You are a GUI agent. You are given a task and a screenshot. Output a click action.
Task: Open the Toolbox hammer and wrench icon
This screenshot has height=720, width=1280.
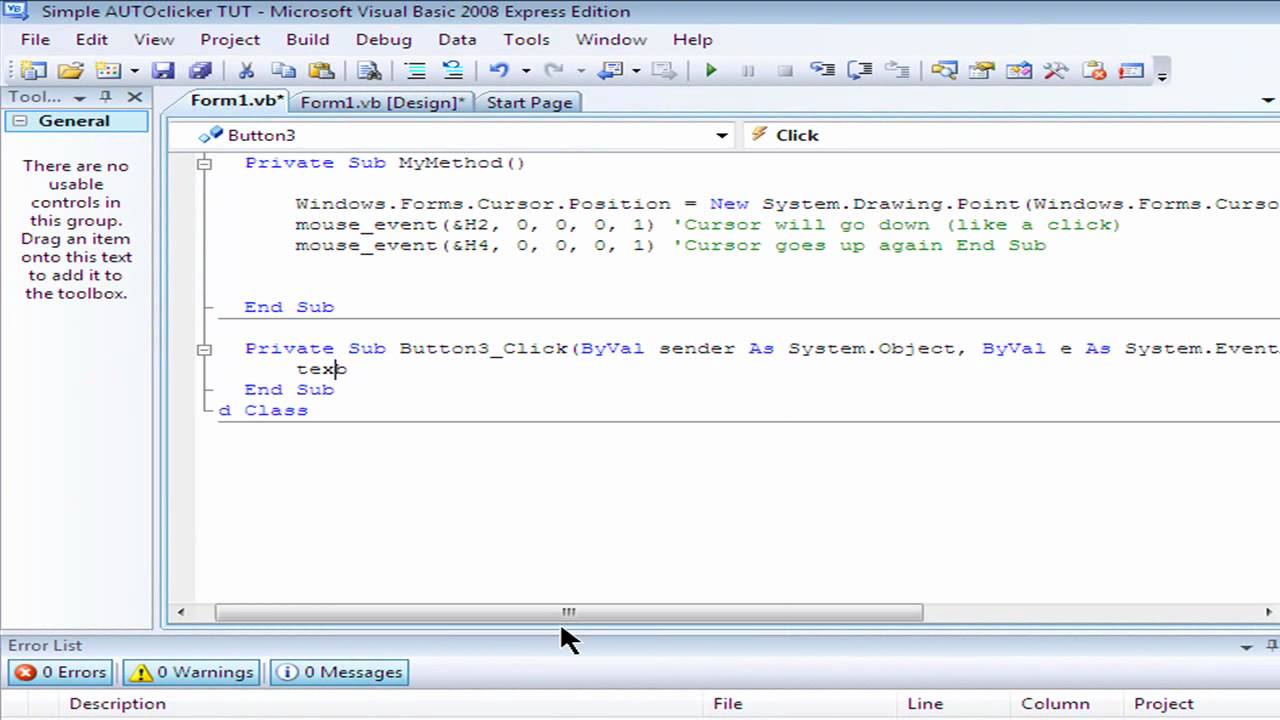point(1056,71)
